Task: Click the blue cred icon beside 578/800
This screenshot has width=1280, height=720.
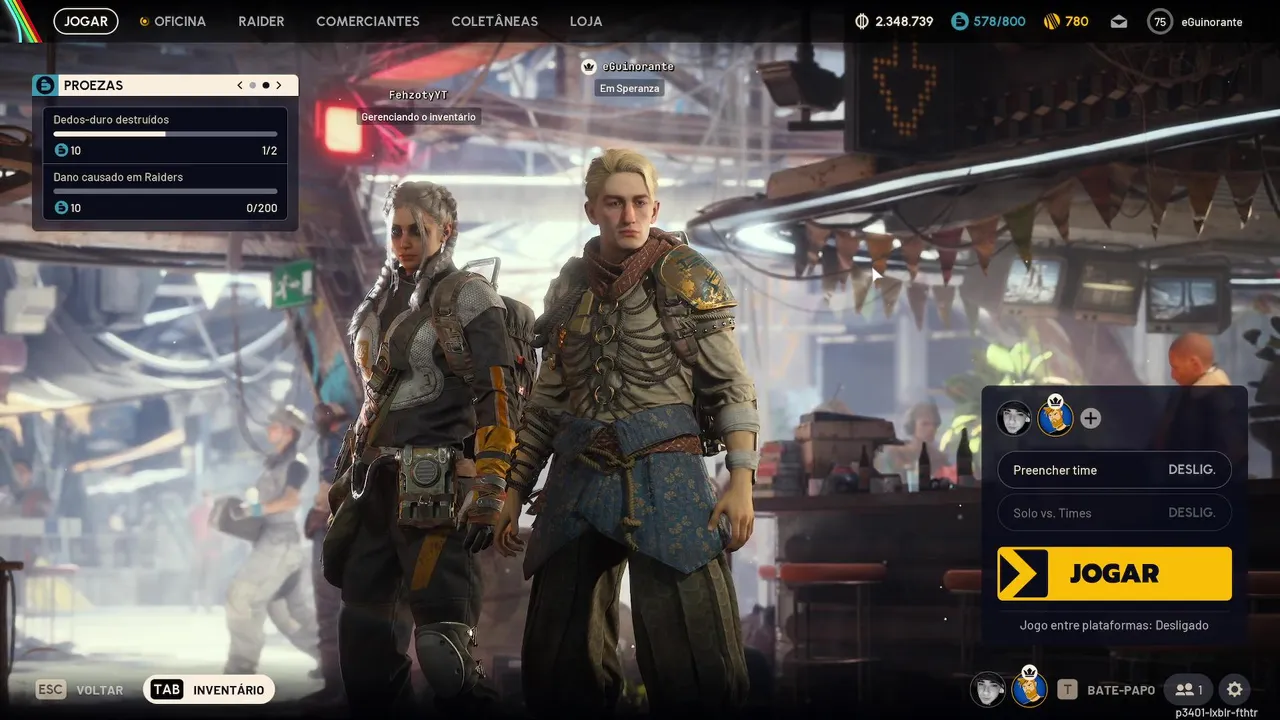Action: tap(959, 21)
